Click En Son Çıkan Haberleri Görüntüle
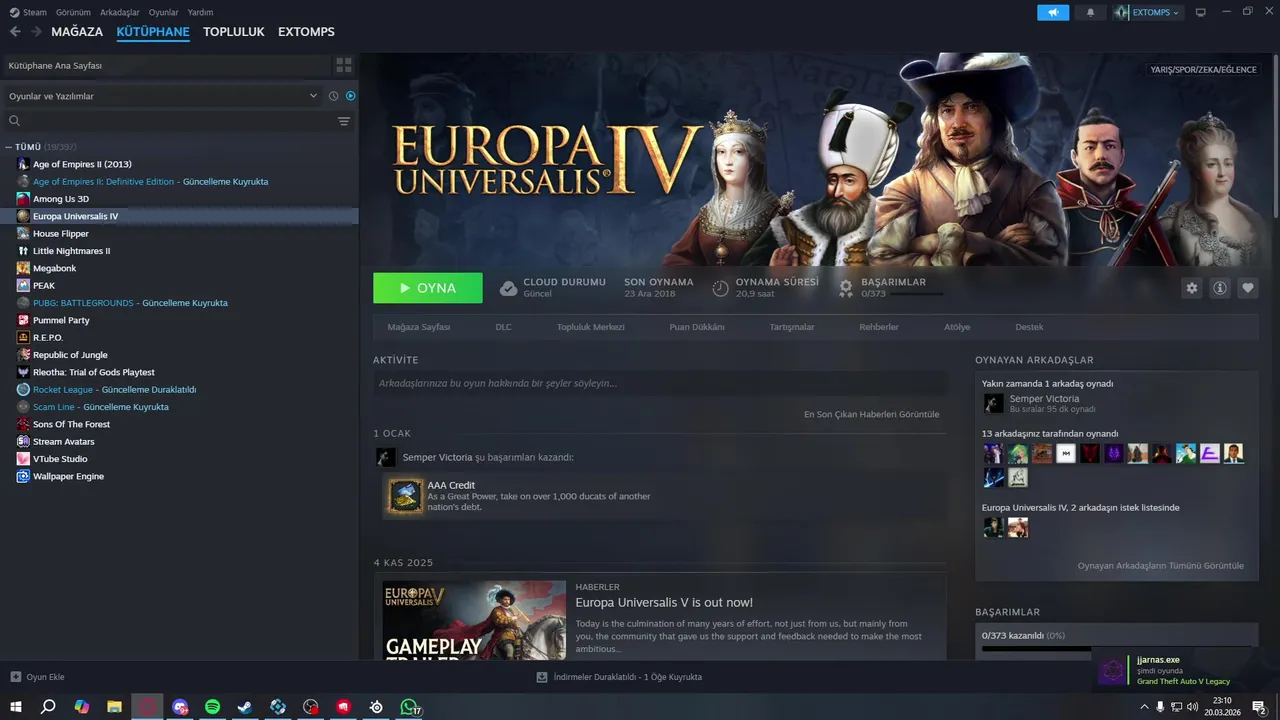 point(872,414)
